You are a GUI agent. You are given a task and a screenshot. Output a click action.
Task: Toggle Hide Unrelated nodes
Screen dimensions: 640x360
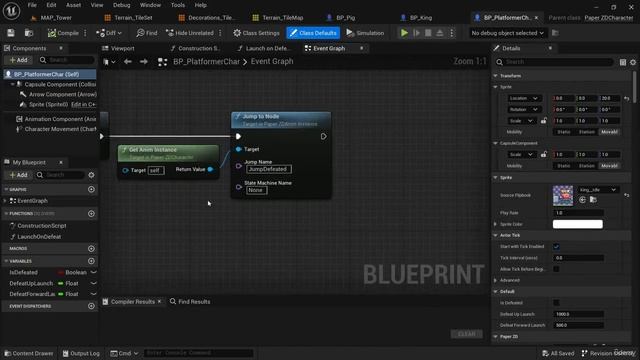point(190,33)
